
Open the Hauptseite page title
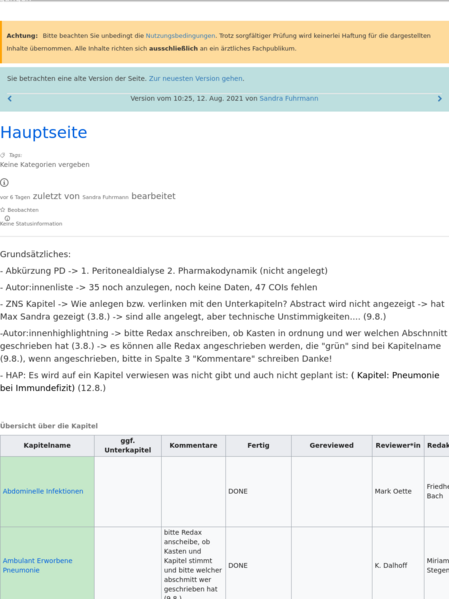pyautogui.click(x=44, y=132)
